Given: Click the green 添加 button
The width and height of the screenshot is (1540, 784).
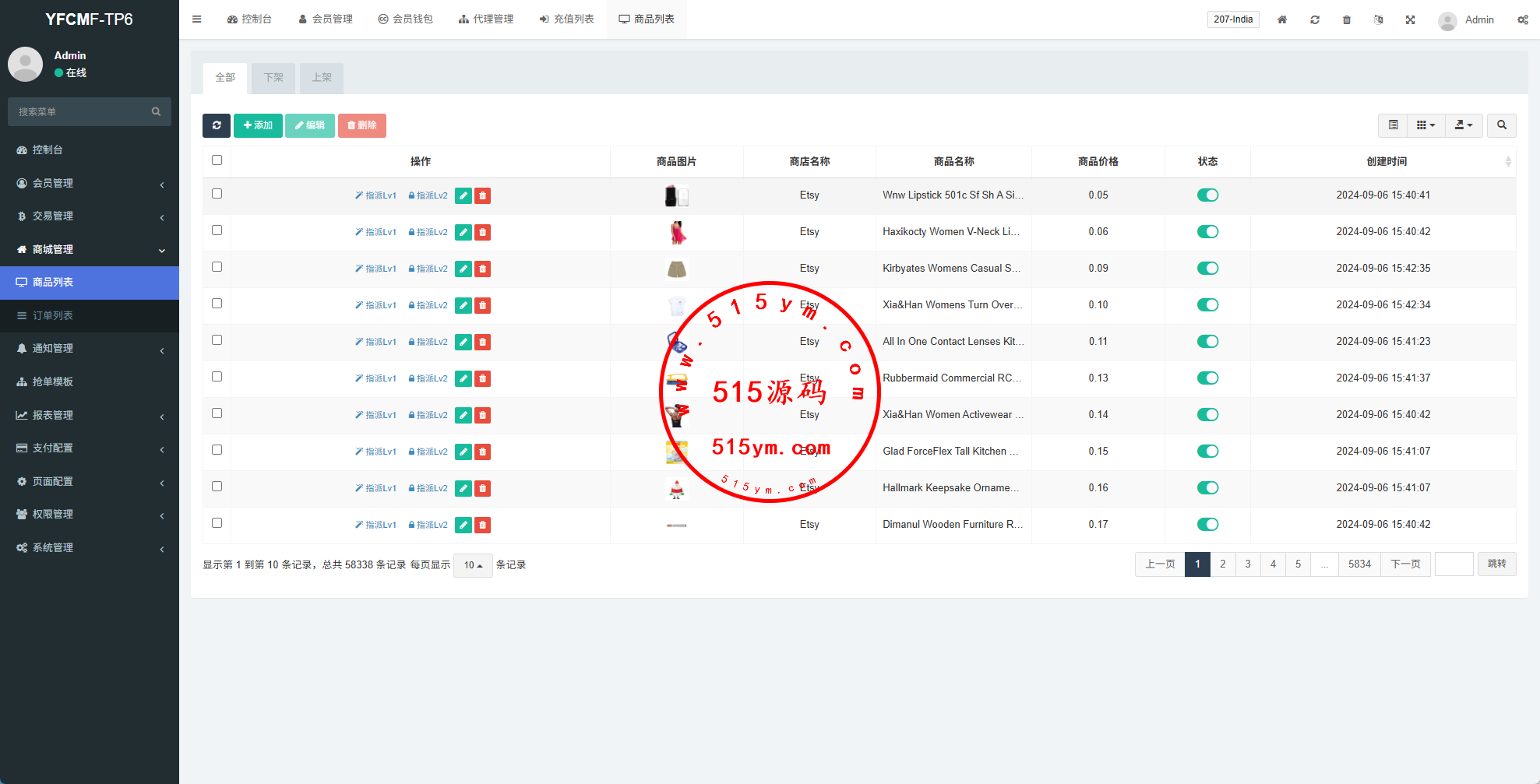Looking at the screenshot, I should click(258, 125).
